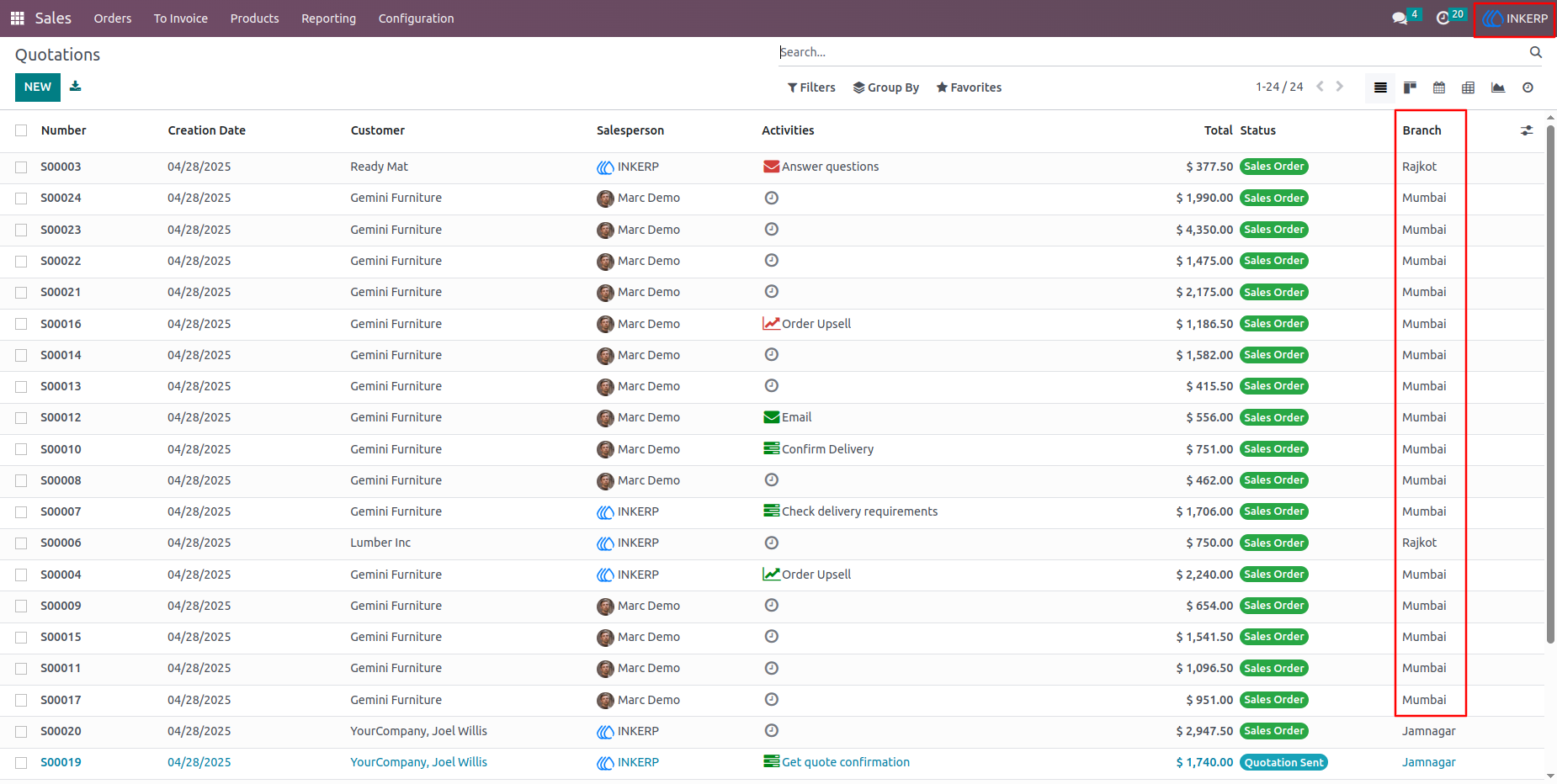
Task: Open the INKERP user menu
Action: (x=1515, y=19)
